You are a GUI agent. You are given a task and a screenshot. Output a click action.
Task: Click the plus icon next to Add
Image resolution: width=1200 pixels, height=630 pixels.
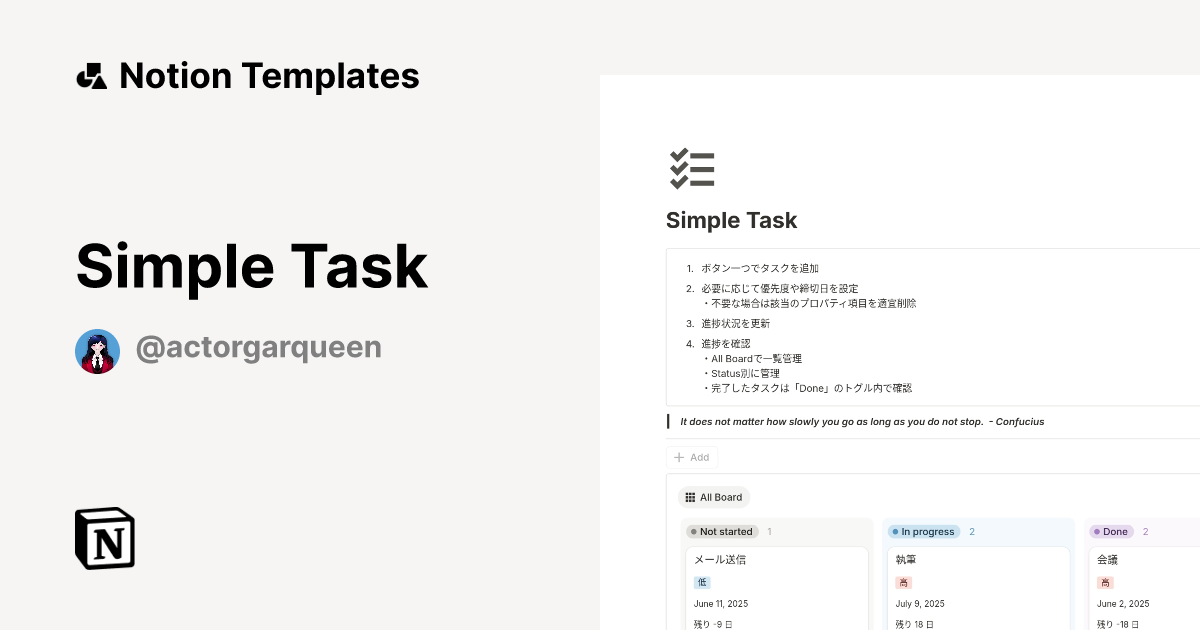679,457
